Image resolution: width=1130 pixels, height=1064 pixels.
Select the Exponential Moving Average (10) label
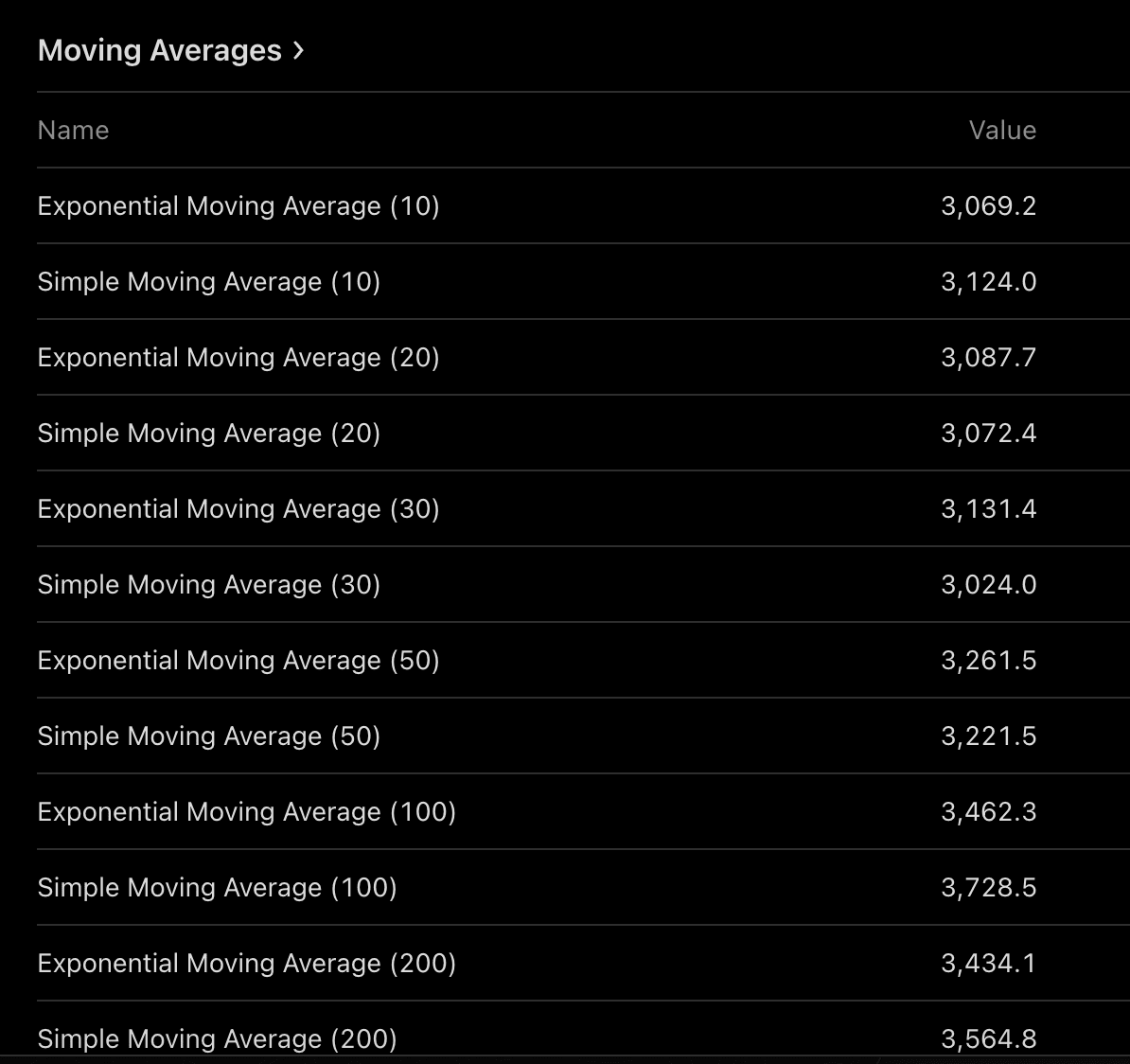[x=238, y=206]
